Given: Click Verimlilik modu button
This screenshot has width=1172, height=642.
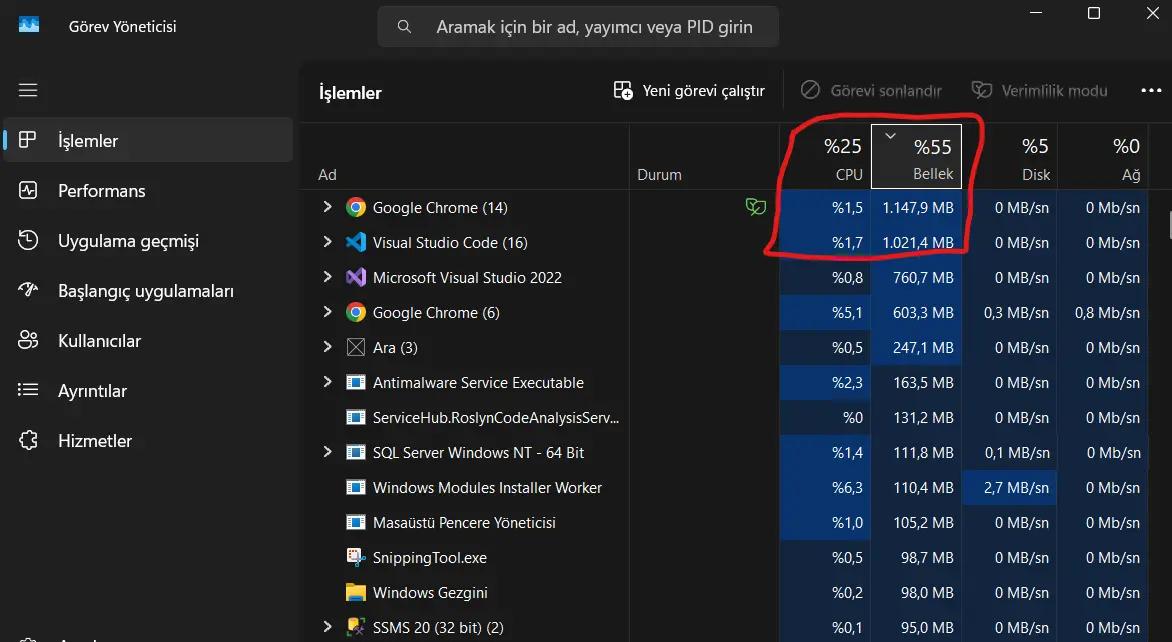Looking at the screenshot, I should [x=1040, y=90].
